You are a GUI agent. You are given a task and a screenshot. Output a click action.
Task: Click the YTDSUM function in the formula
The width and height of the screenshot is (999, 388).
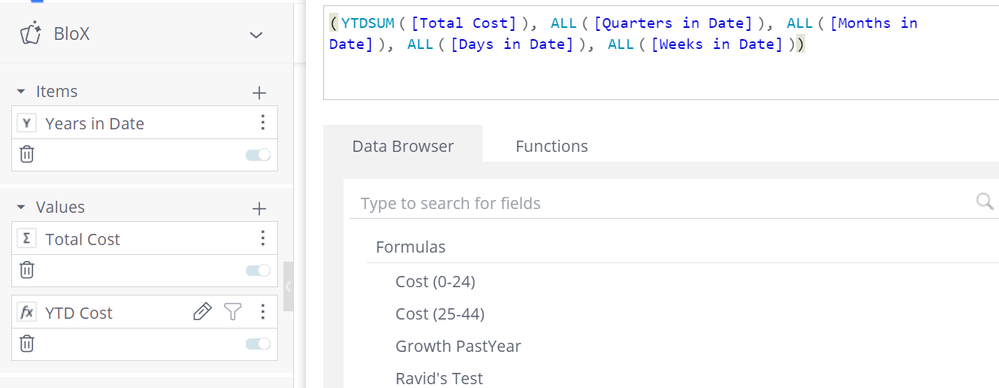coord(368,24)
